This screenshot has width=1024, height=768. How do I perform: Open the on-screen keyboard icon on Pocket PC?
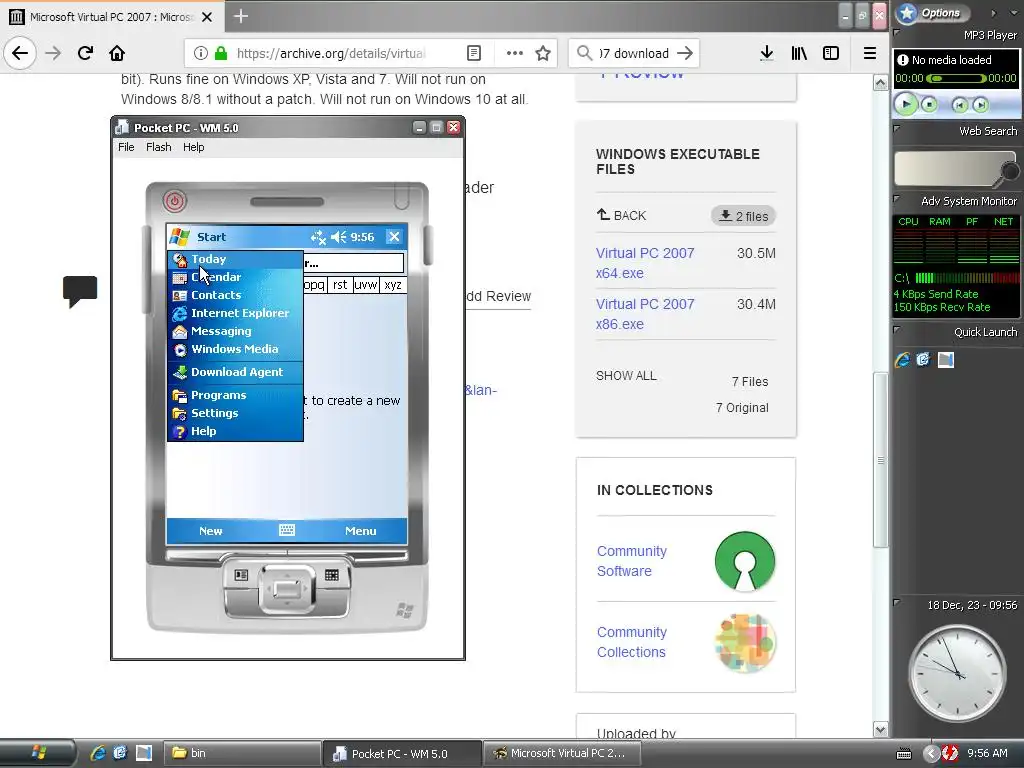point(287,530)
